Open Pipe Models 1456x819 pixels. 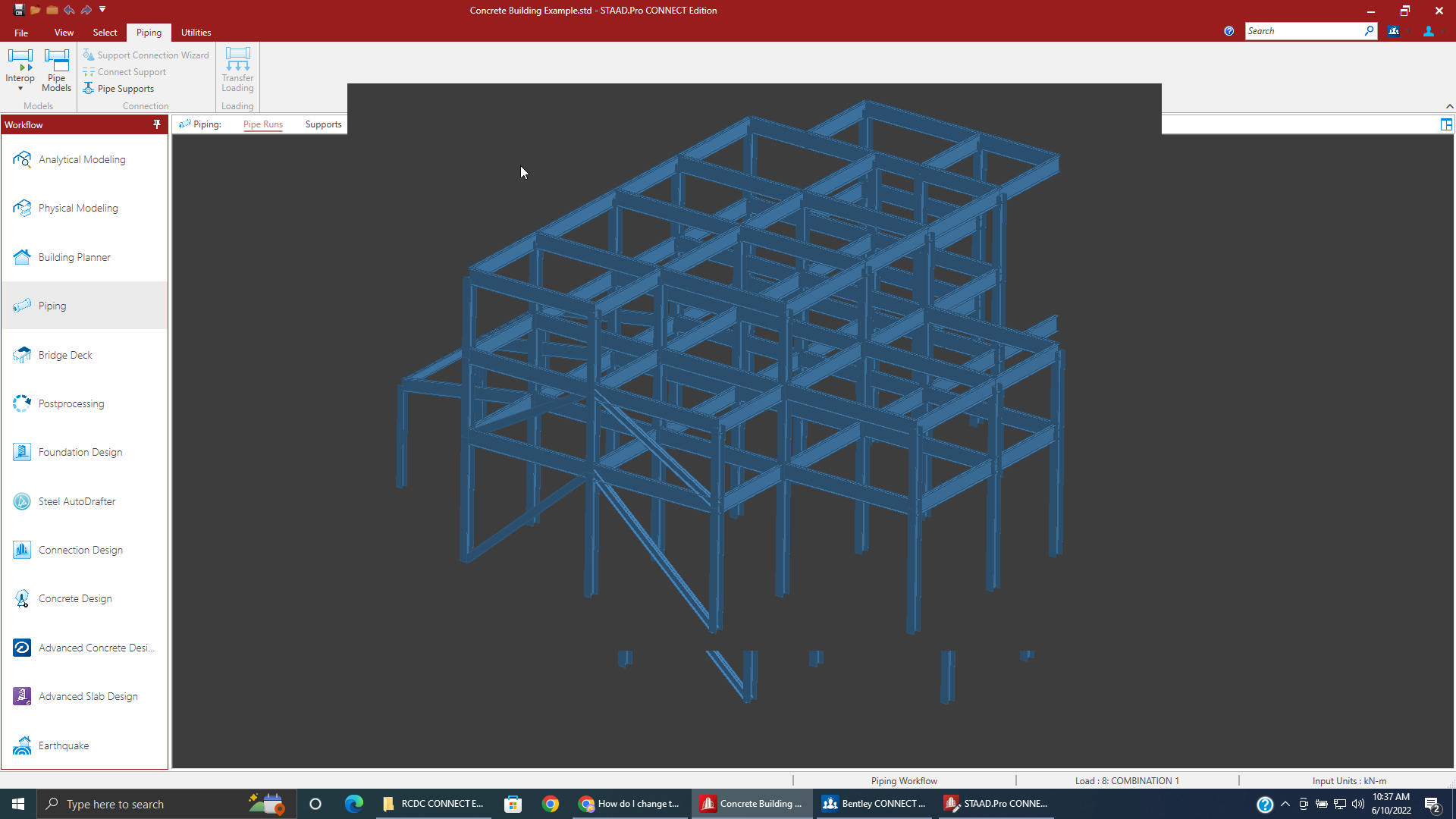[x=57, y=71]
